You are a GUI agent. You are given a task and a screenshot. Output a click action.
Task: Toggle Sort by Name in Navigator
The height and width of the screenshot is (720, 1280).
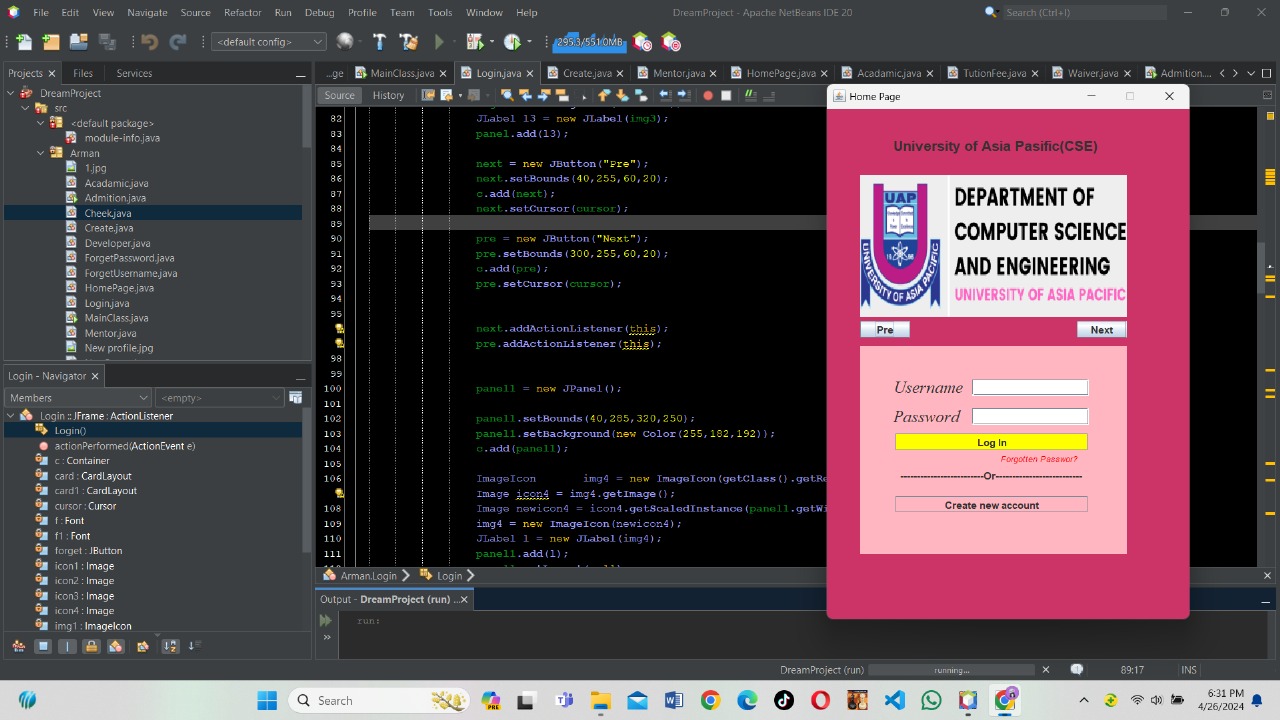(x=170, y=646)
